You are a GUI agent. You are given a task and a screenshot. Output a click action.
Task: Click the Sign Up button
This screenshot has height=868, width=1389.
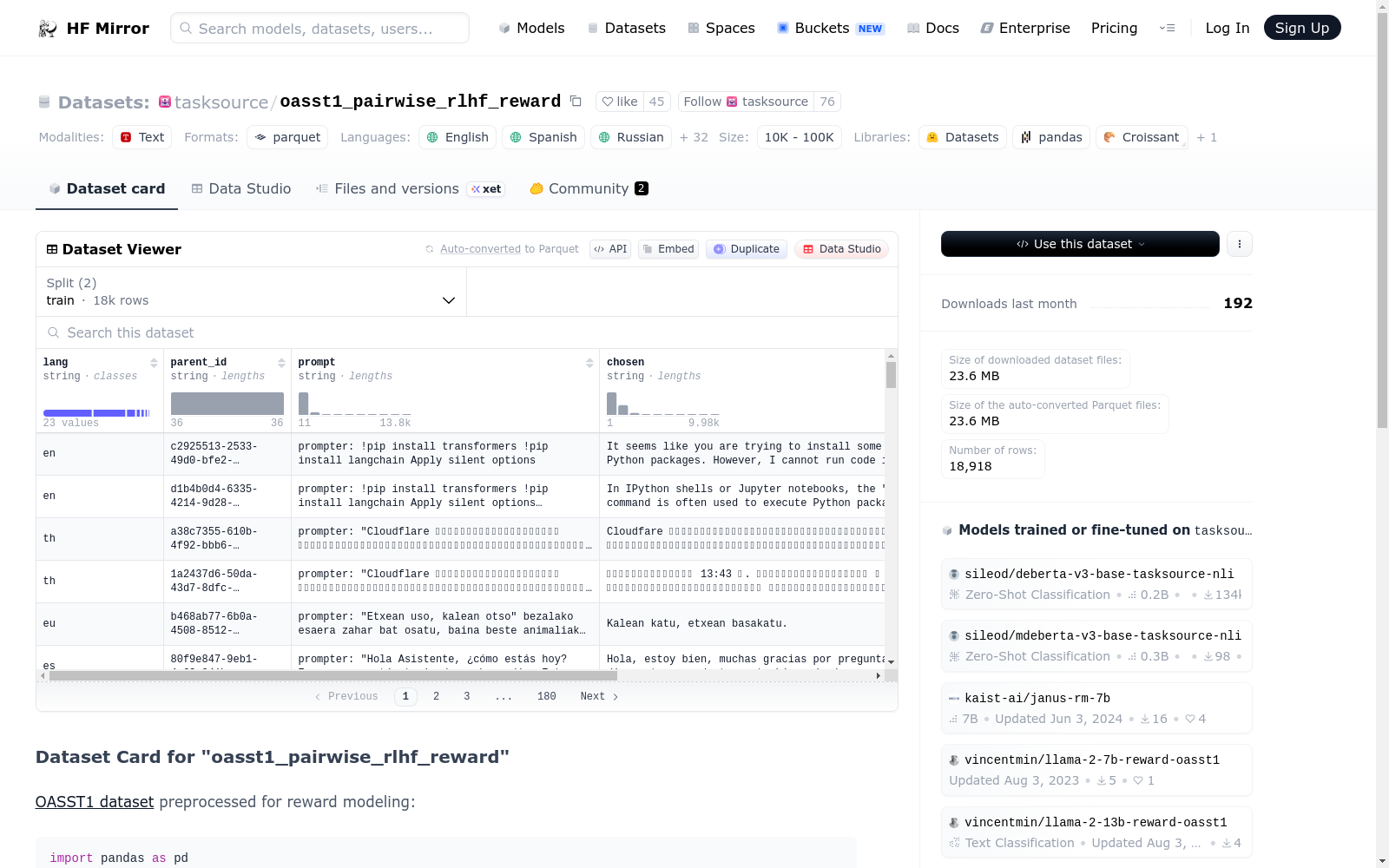click(1302, 28)
